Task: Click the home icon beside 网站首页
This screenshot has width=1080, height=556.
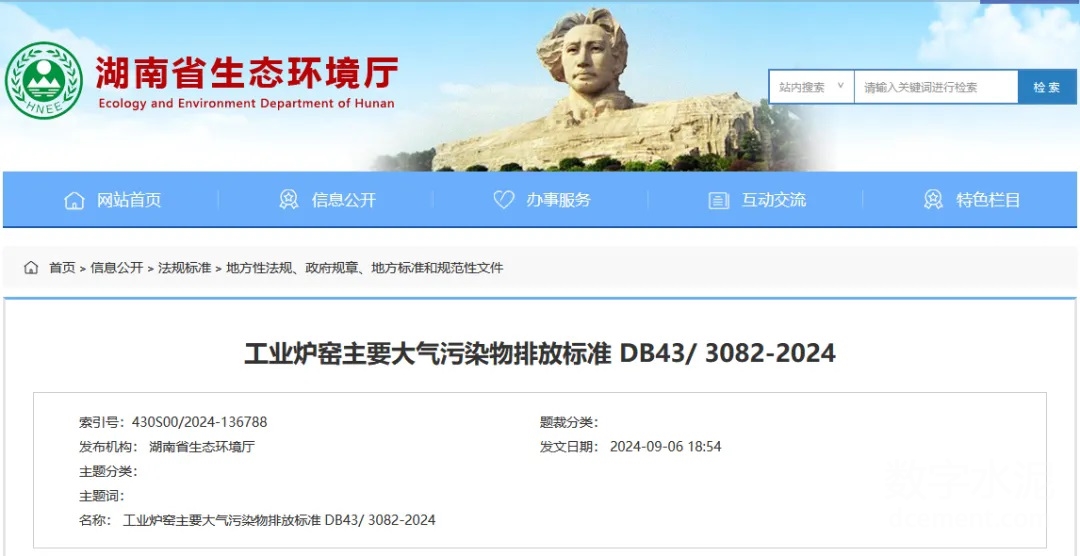Action: click(74, 200)
